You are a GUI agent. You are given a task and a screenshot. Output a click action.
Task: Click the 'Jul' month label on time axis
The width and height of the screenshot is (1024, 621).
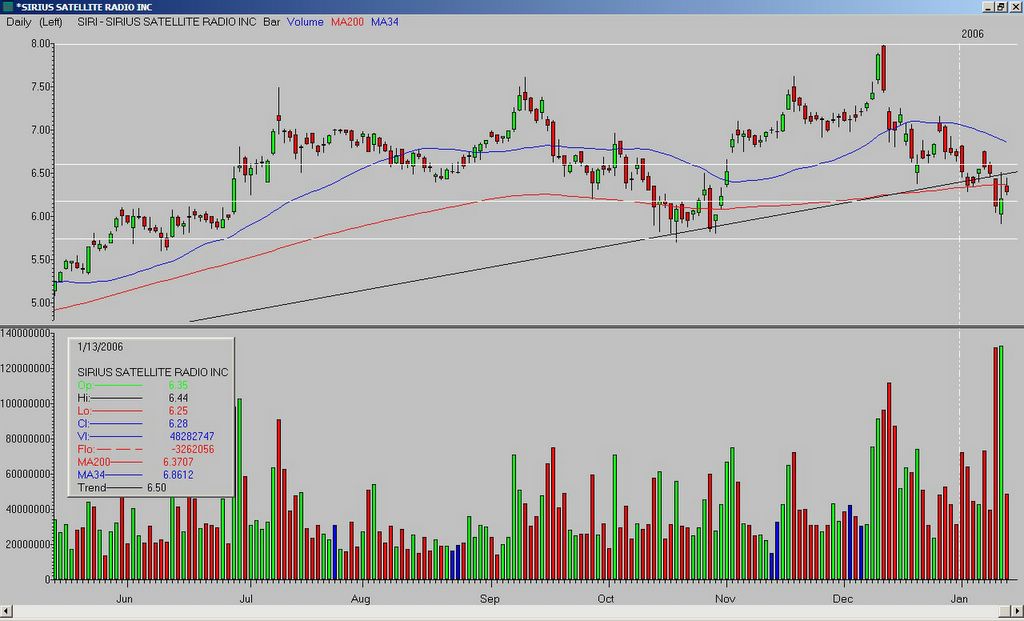point(246,599)
